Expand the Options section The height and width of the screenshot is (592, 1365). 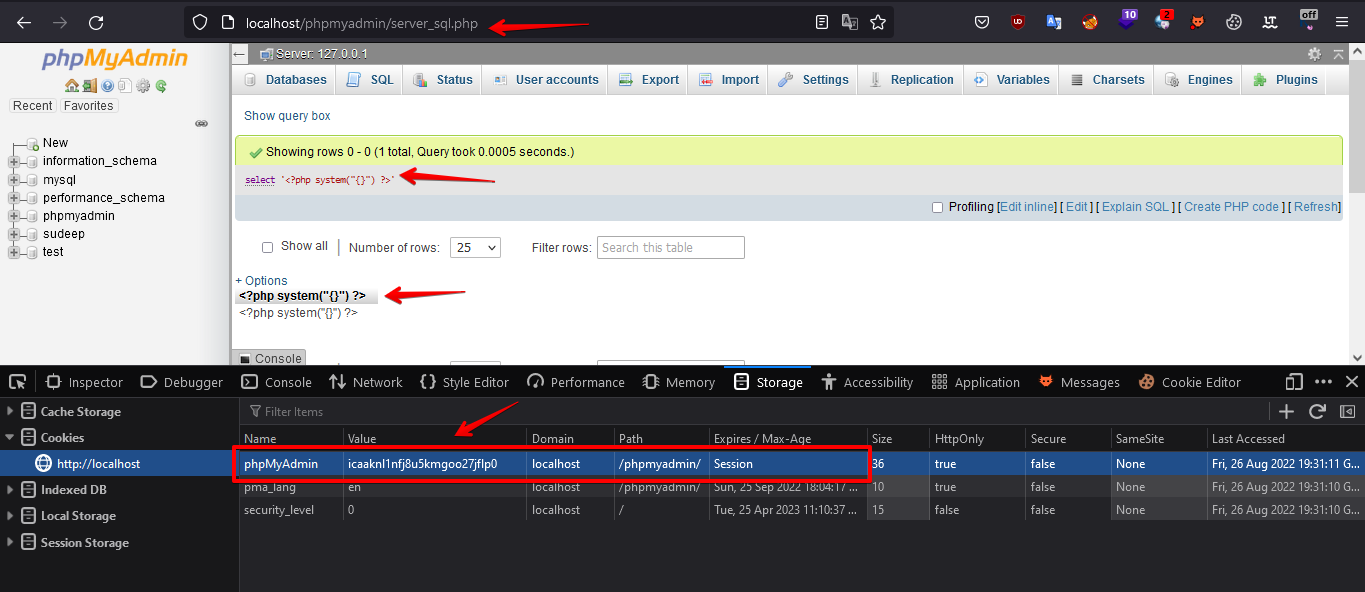tap(261, 280)
